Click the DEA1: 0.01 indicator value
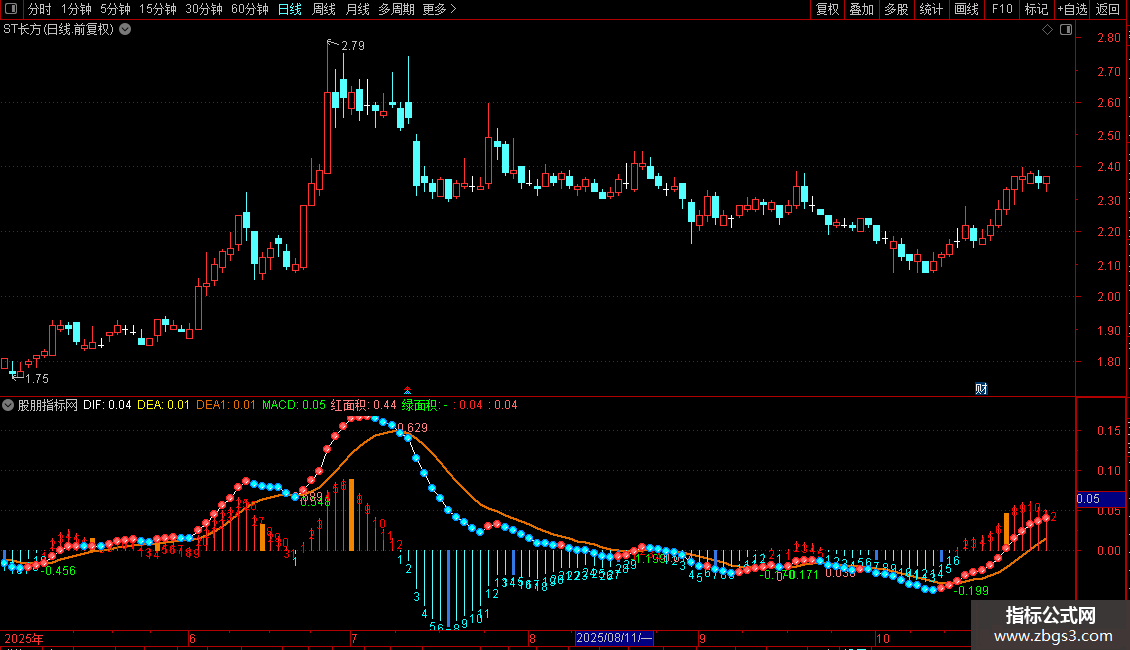 (x=226, y=405)
